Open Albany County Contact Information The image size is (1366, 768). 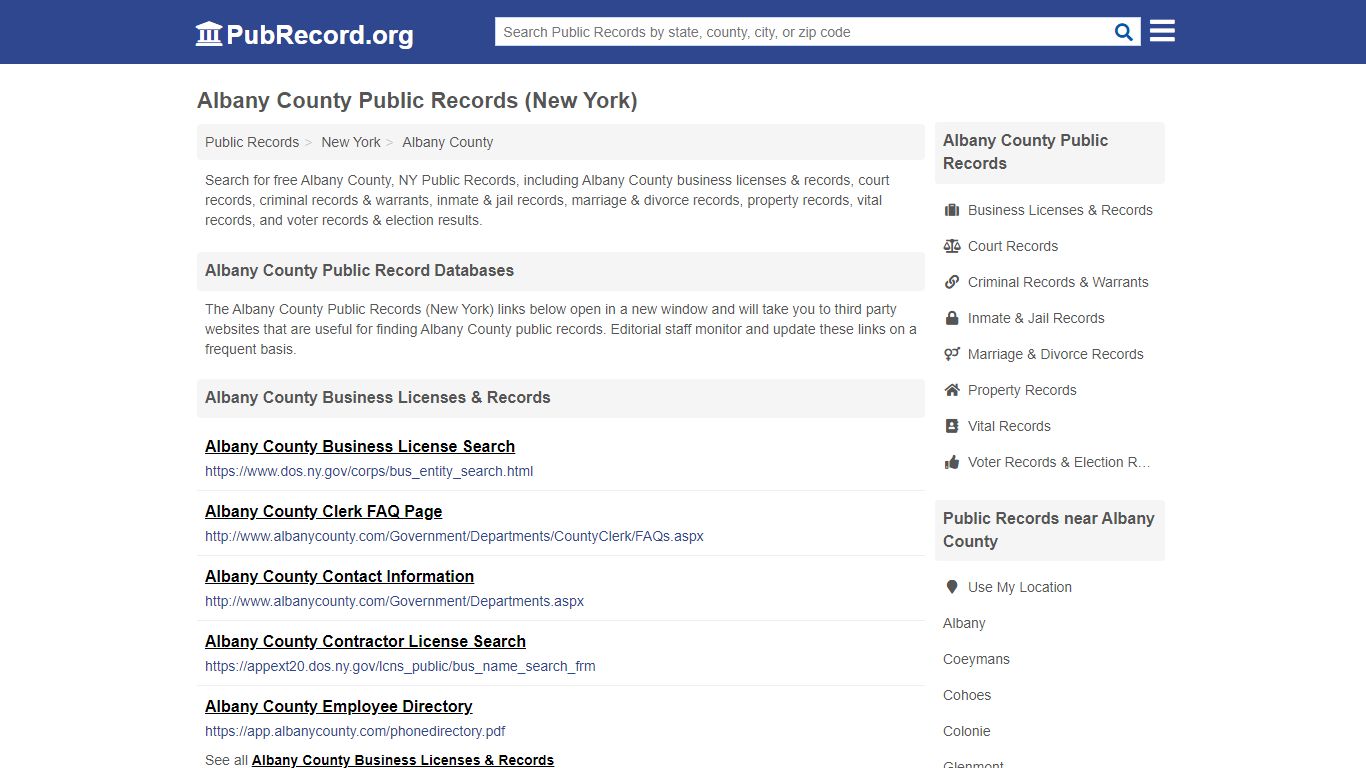pyautogui.click(x=339, y=576)
